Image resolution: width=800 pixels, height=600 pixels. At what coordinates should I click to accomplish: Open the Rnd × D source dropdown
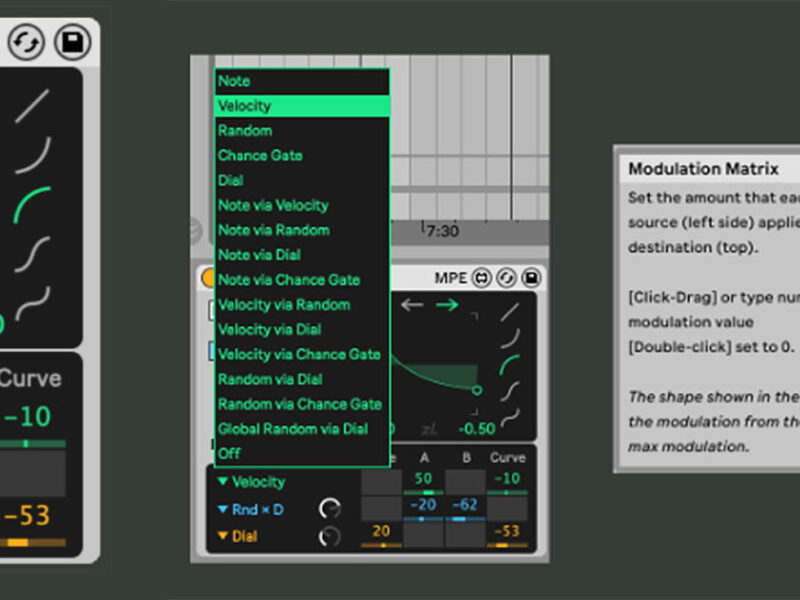[x=223, y=509]
